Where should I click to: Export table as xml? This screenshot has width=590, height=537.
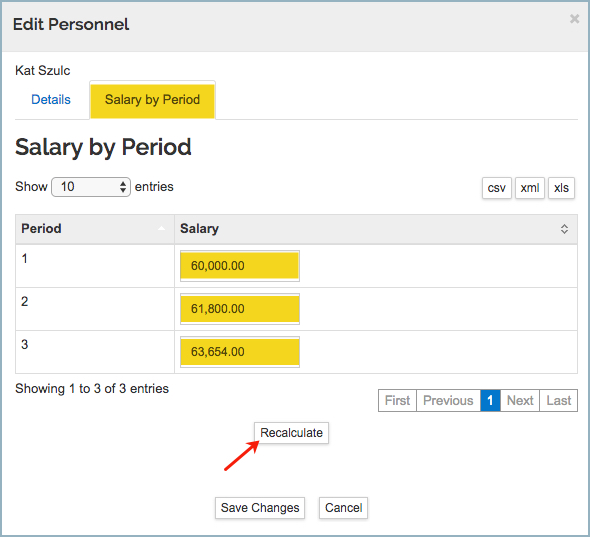(530, 188)
